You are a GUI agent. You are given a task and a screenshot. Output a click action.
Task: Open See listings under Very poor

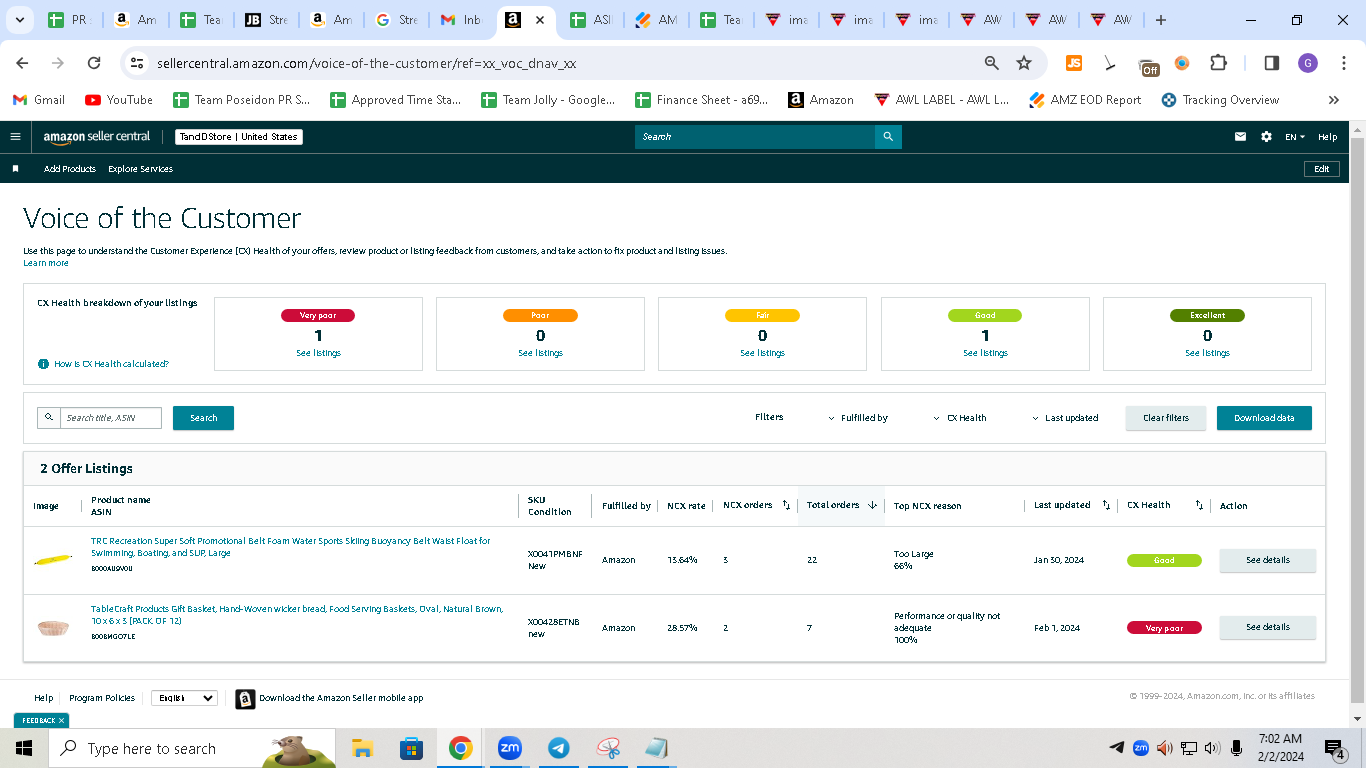click(x=318, y=353)
